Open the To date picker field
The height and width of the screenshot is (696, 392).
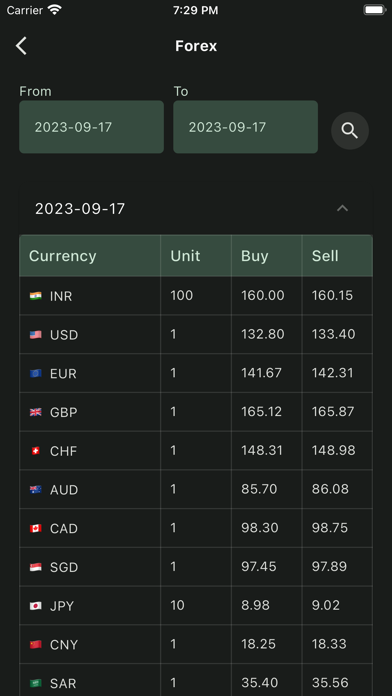pyautogui.click(x=245, y=127)
